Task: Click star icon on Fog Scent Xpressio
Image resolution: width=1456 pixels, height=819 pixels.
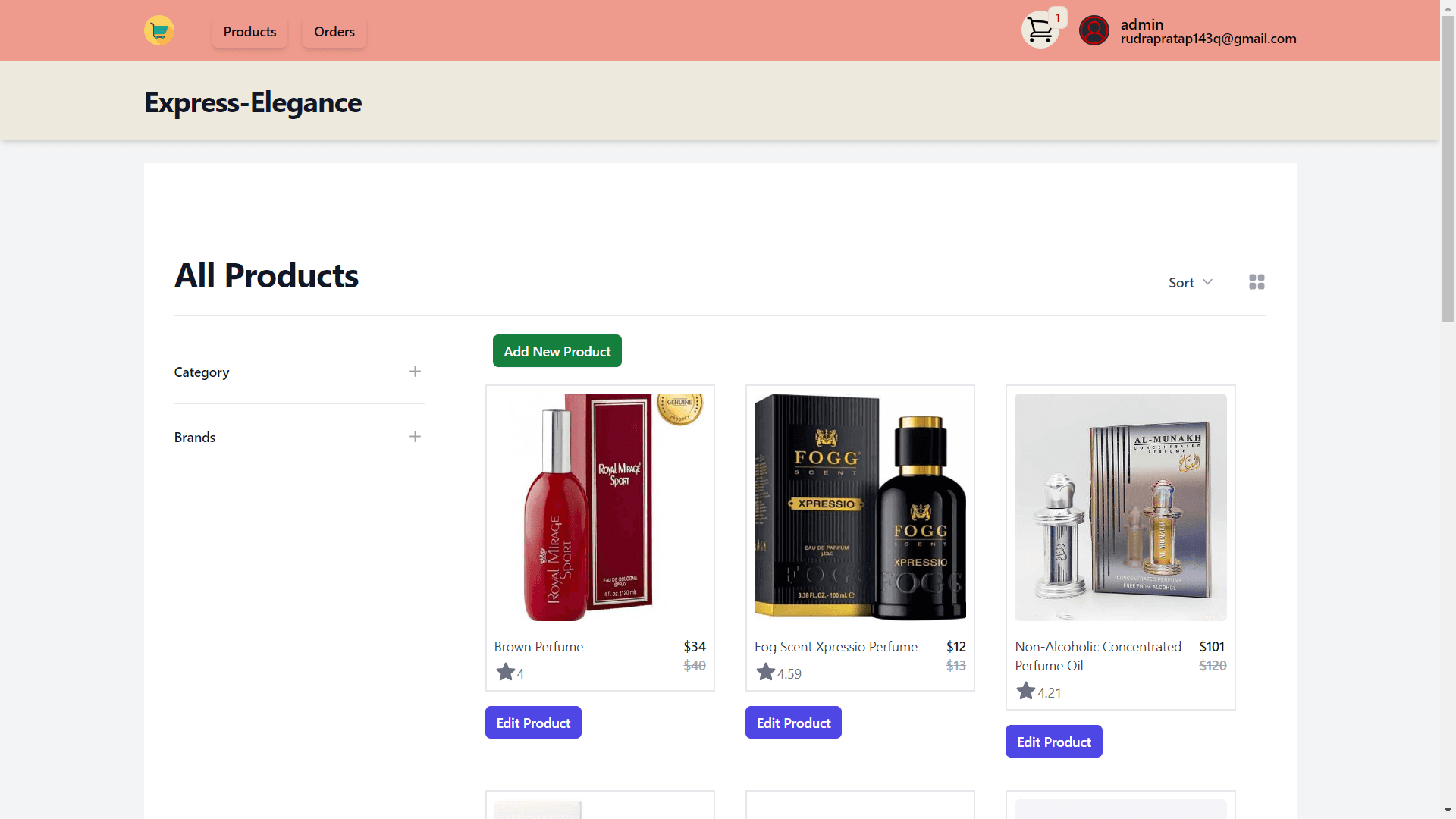Action: pos(766,672)
